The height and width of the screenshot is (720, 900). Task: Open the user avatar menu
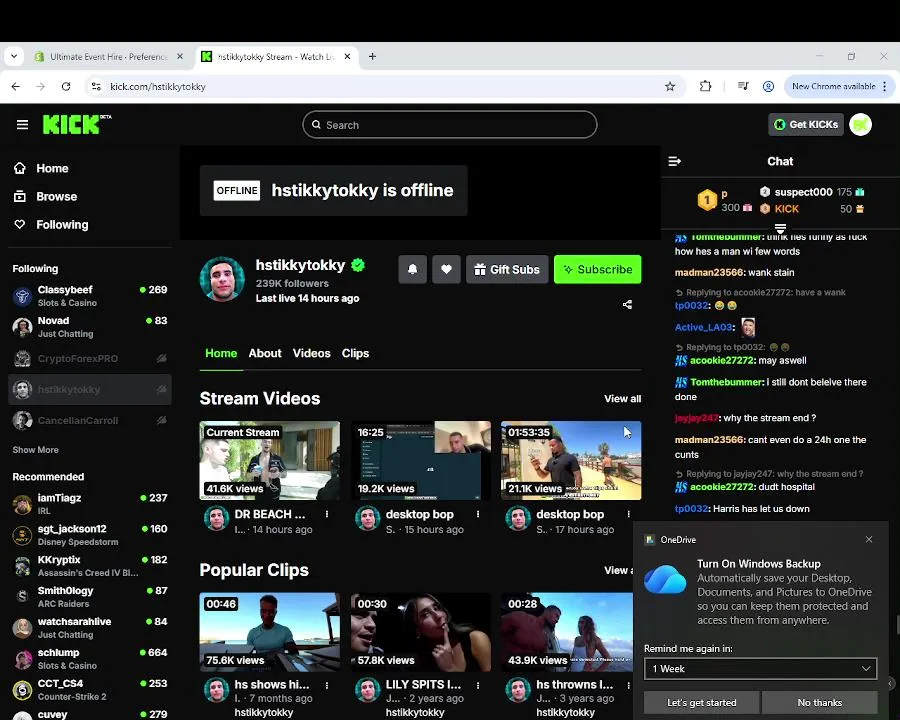pos(860,125)
